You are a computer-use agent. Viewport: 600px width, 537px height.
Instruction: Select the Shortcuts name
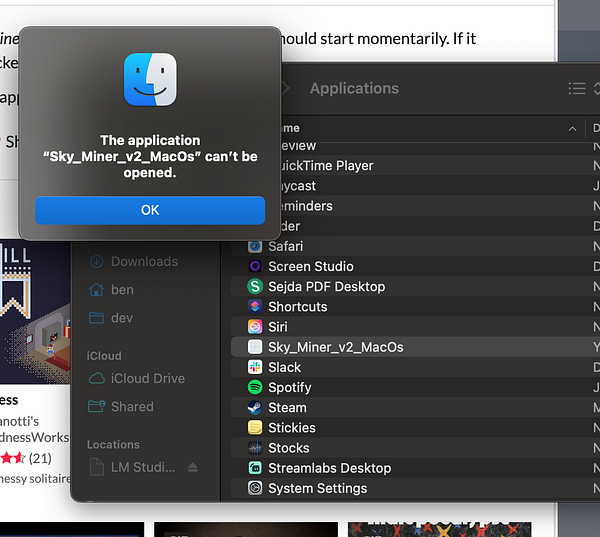(298, 307)
